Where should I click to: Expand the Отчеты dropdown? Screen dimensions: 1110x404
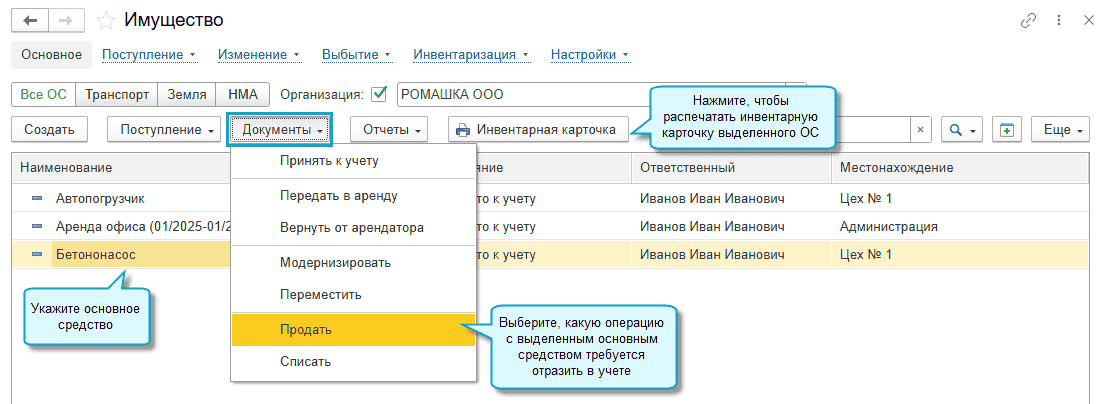[395, 130]
